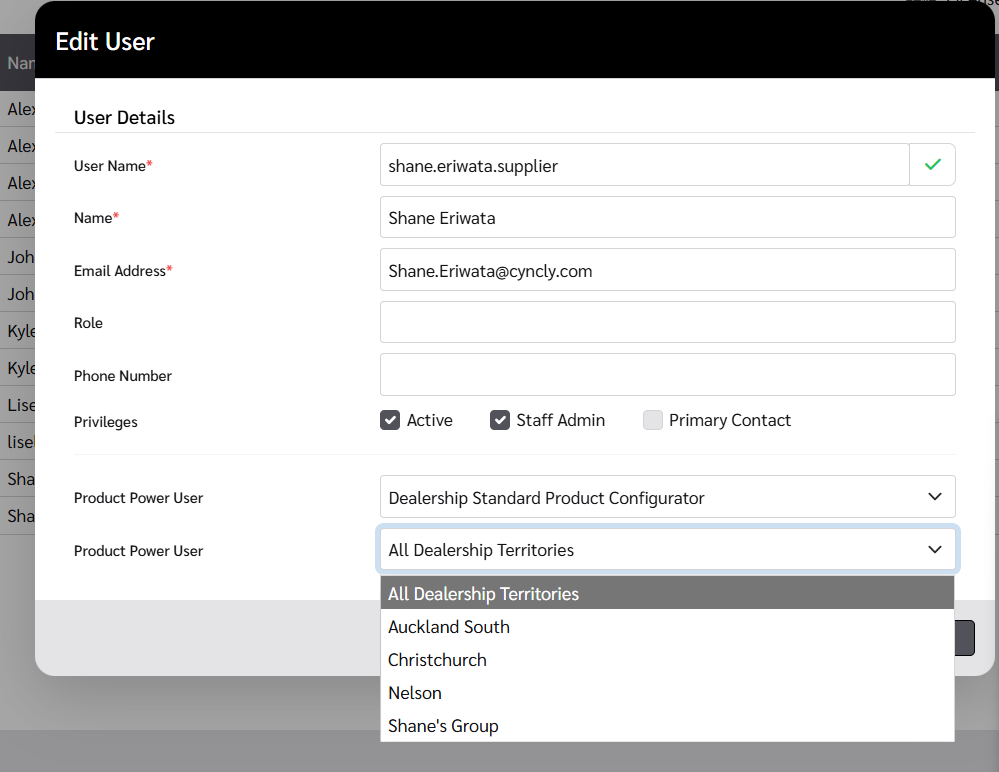Choose highlighted All Dealership Territories list option
This screenshot has width=999, height=772.
click(484, 594)
